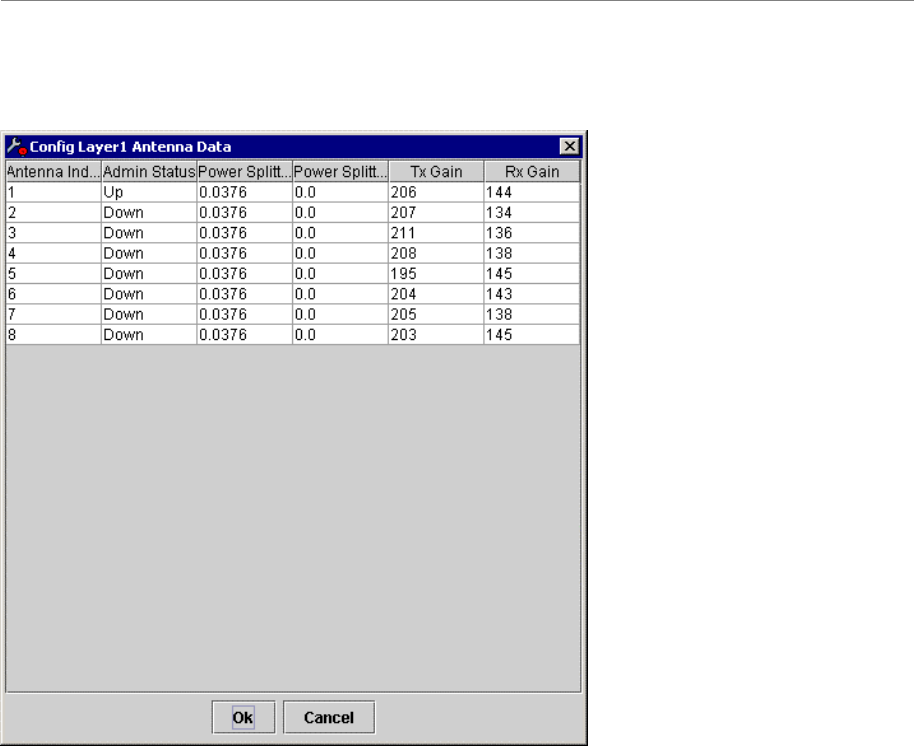
Task: Click Antenna Index cell 7
Action: (53, 315)
